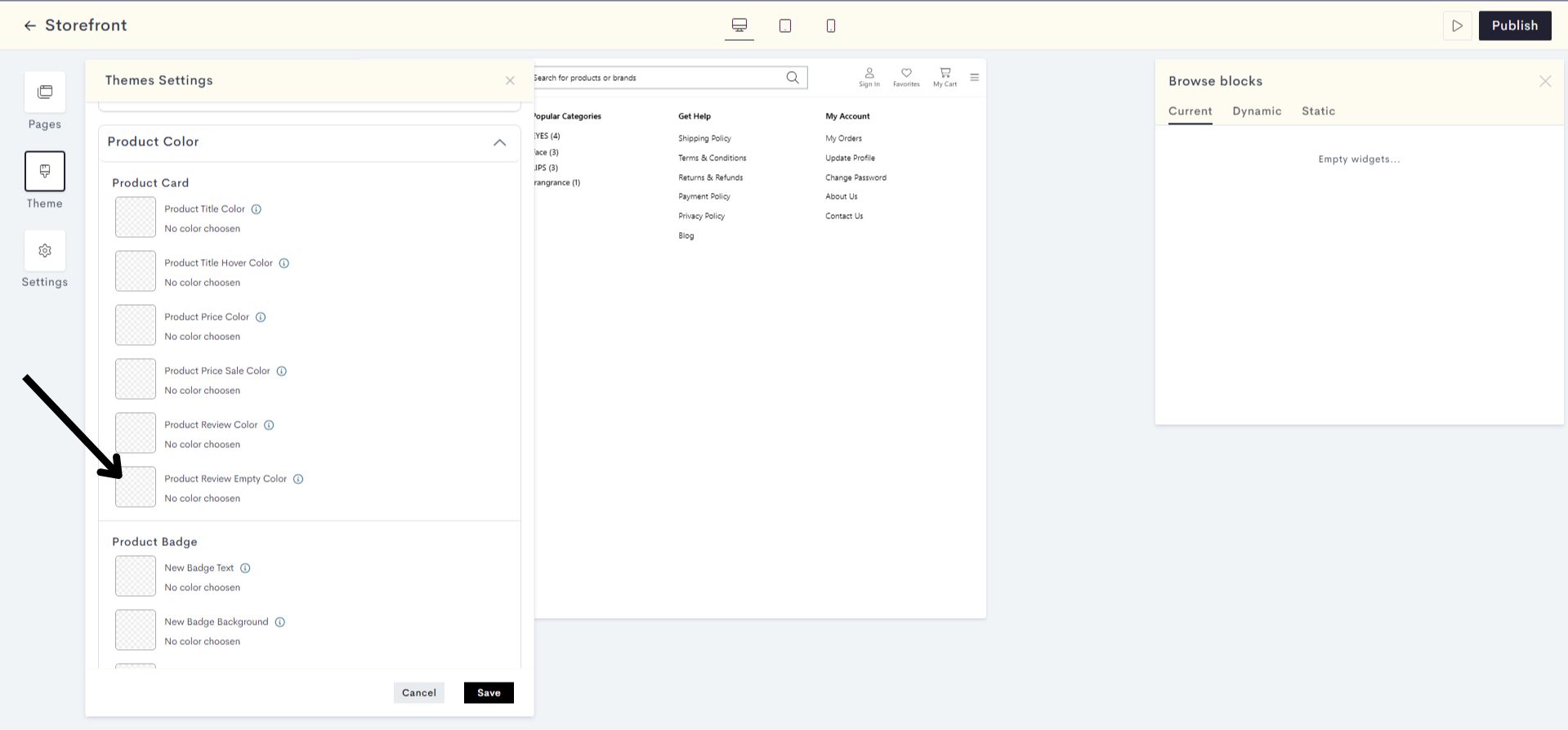
Task: Pick Product Price Sale Color swatch
Action: (136, 379)
